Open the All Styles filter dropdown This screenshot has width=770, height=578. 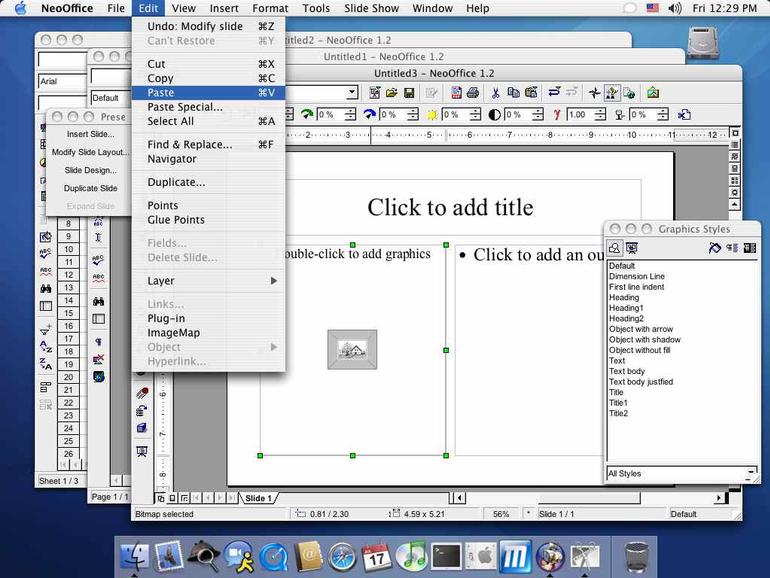tap(751, 473)
